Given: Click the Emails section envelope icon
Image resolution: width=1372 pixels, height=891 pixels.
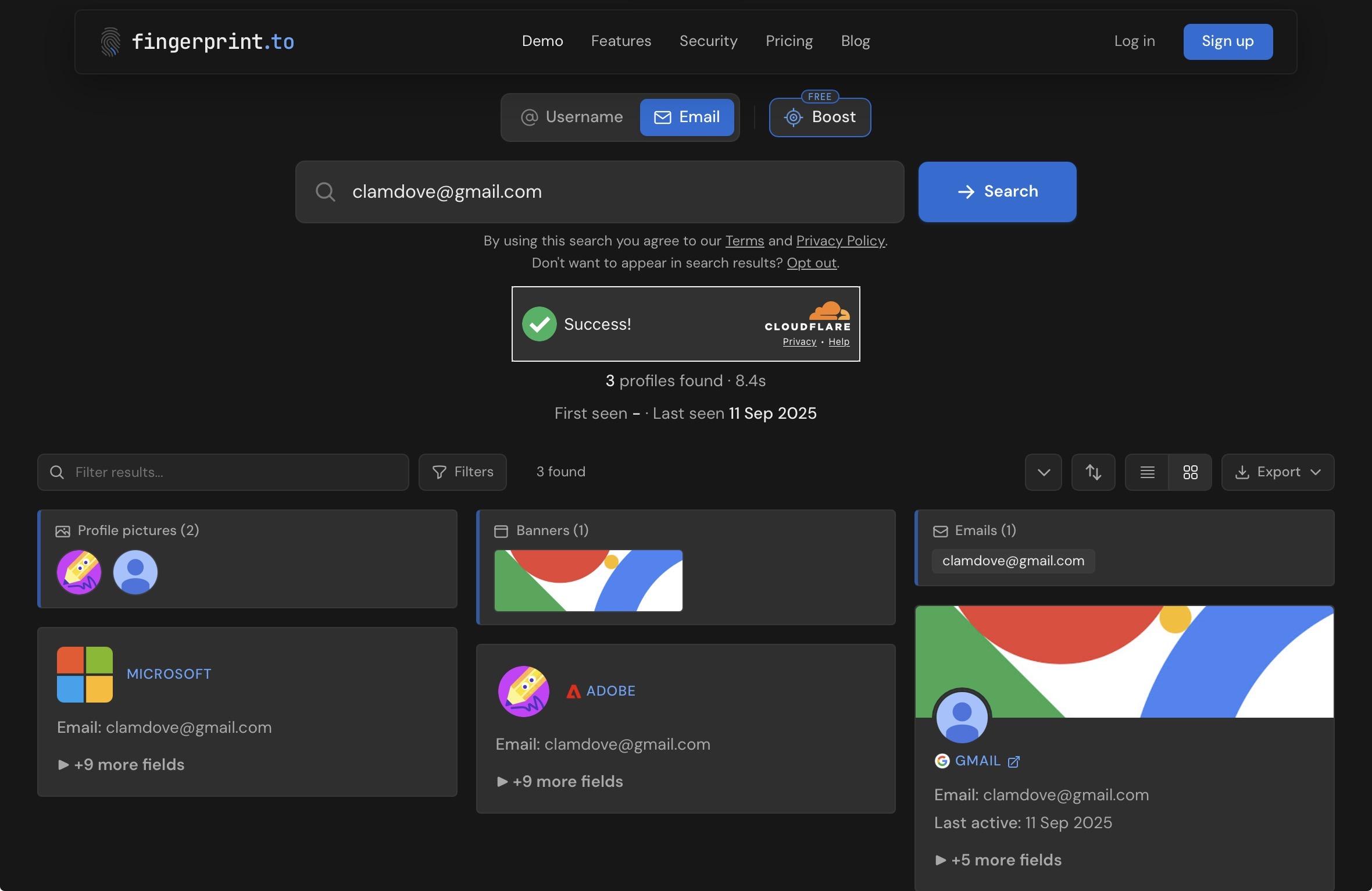Looking at the screenshot, I should tap(940, 531).
